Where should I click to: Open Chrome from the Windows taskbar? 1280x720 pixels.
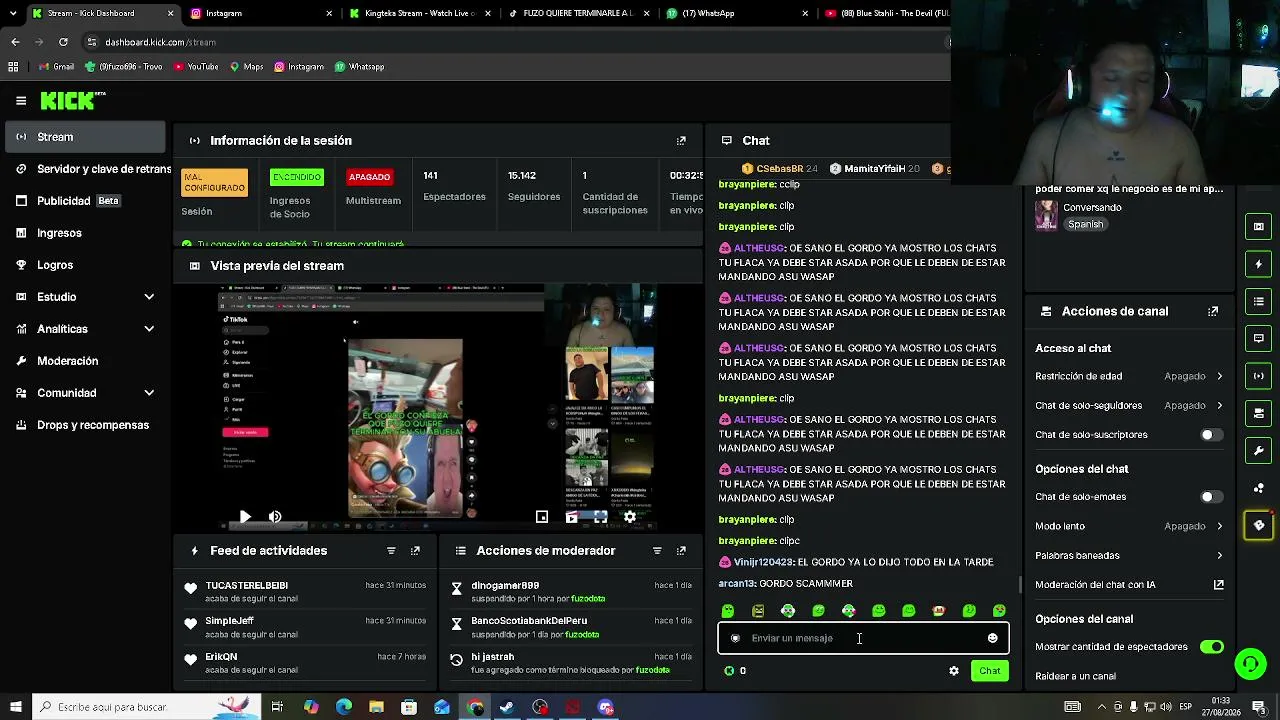475,707
